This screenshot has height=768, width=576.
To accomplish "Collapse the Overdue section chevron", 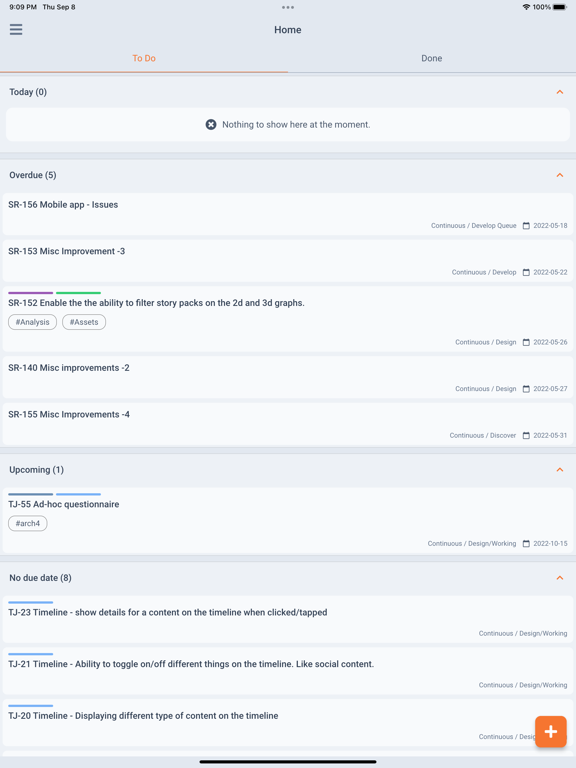I will (560, 175).
